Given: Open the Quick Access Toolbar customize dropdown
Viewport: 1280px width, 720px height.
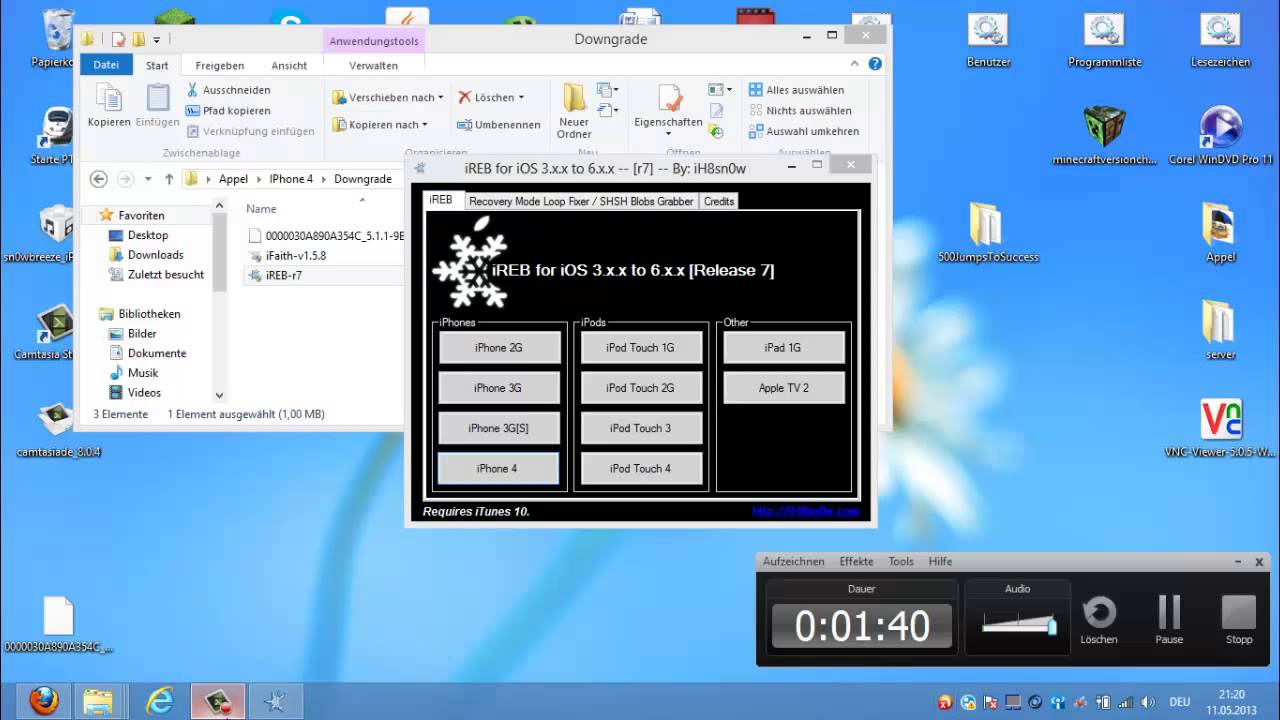Looking at the screenshot, I should coord(157,40).
